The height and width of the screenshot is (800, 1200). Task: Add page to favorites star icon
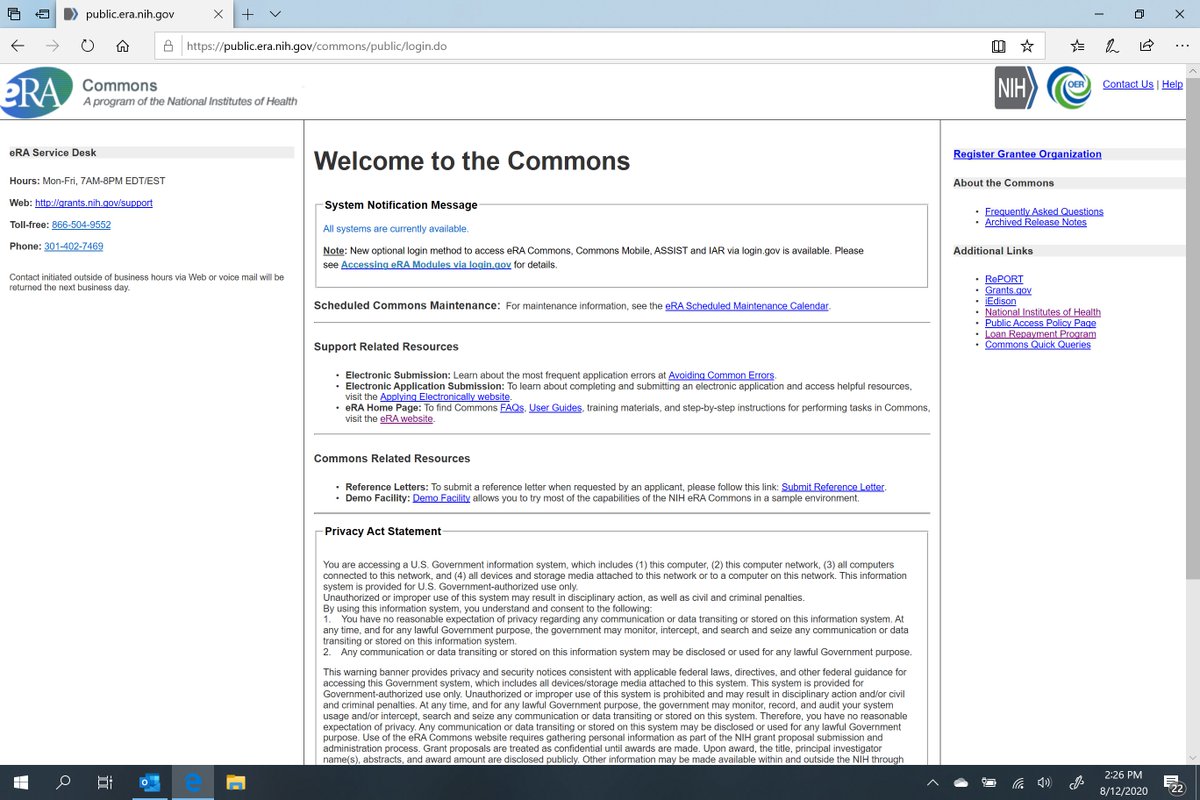1027,46
